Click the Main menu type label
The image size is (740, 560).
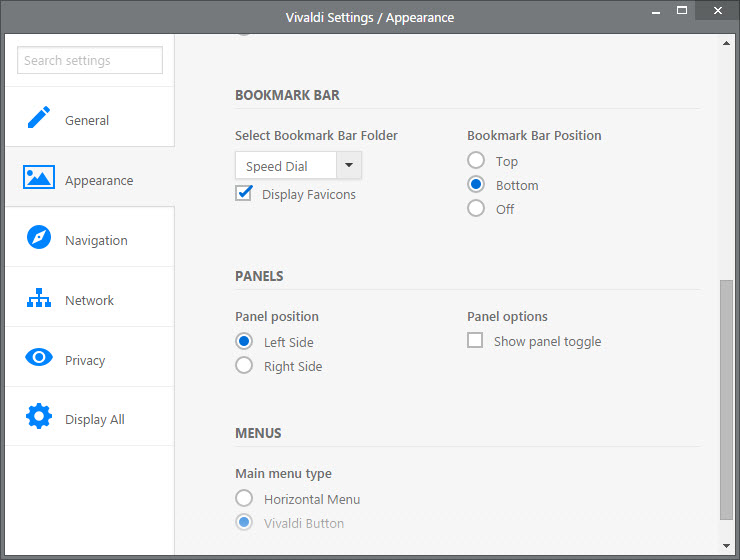(284, 474)
